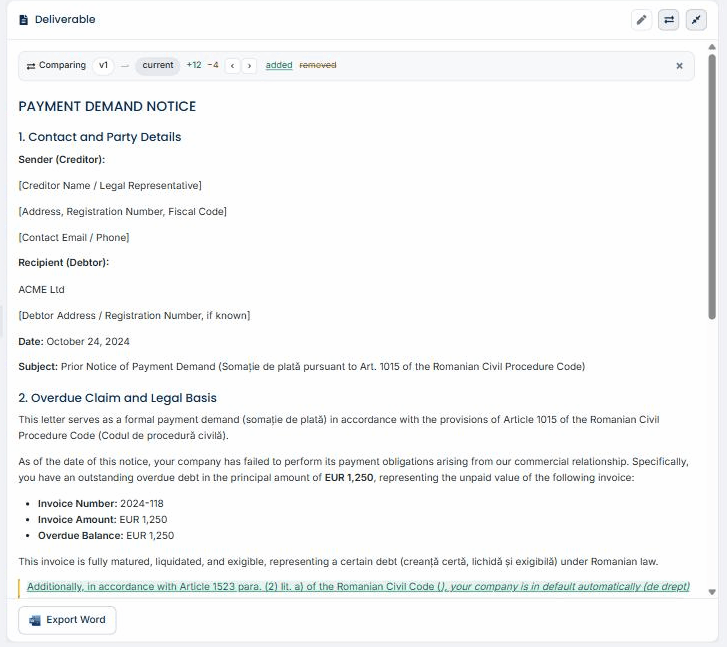727x647 pixels.
Task: Click the vertical scrollbar thumb
Action: point(712,186)
